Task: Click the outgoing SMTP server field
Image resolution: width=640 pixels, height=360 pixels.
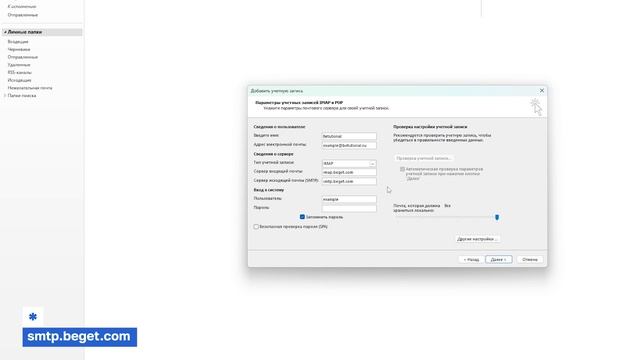Action: 349,181
